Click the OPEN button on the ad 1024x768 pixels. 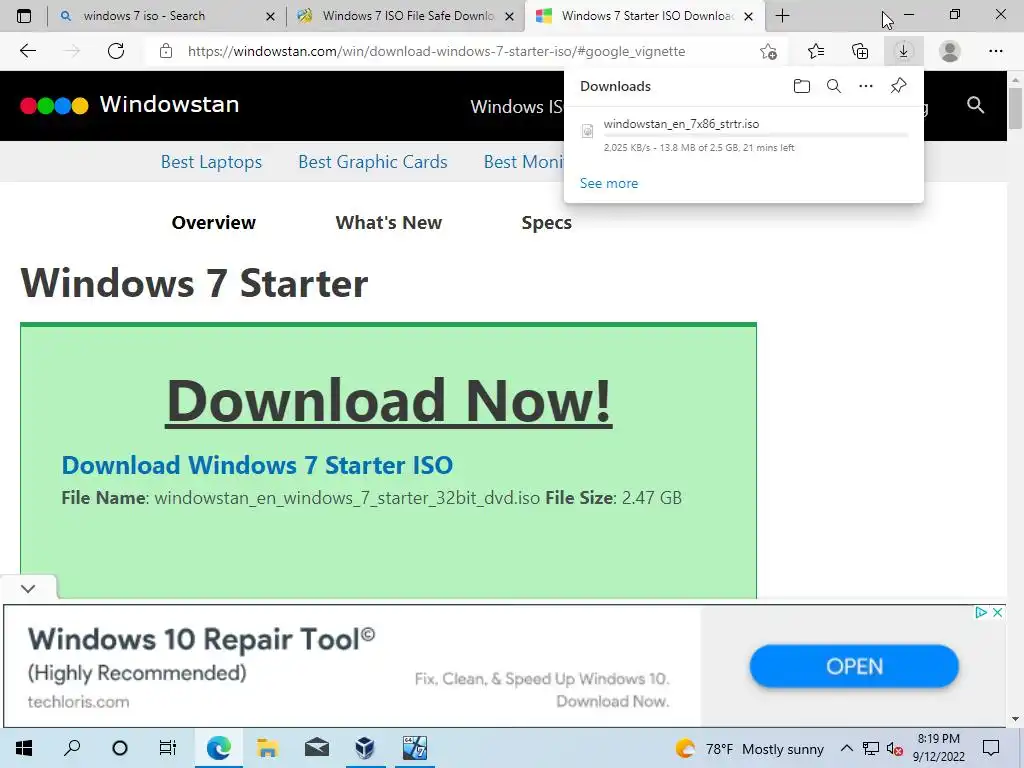coord(854,666)
